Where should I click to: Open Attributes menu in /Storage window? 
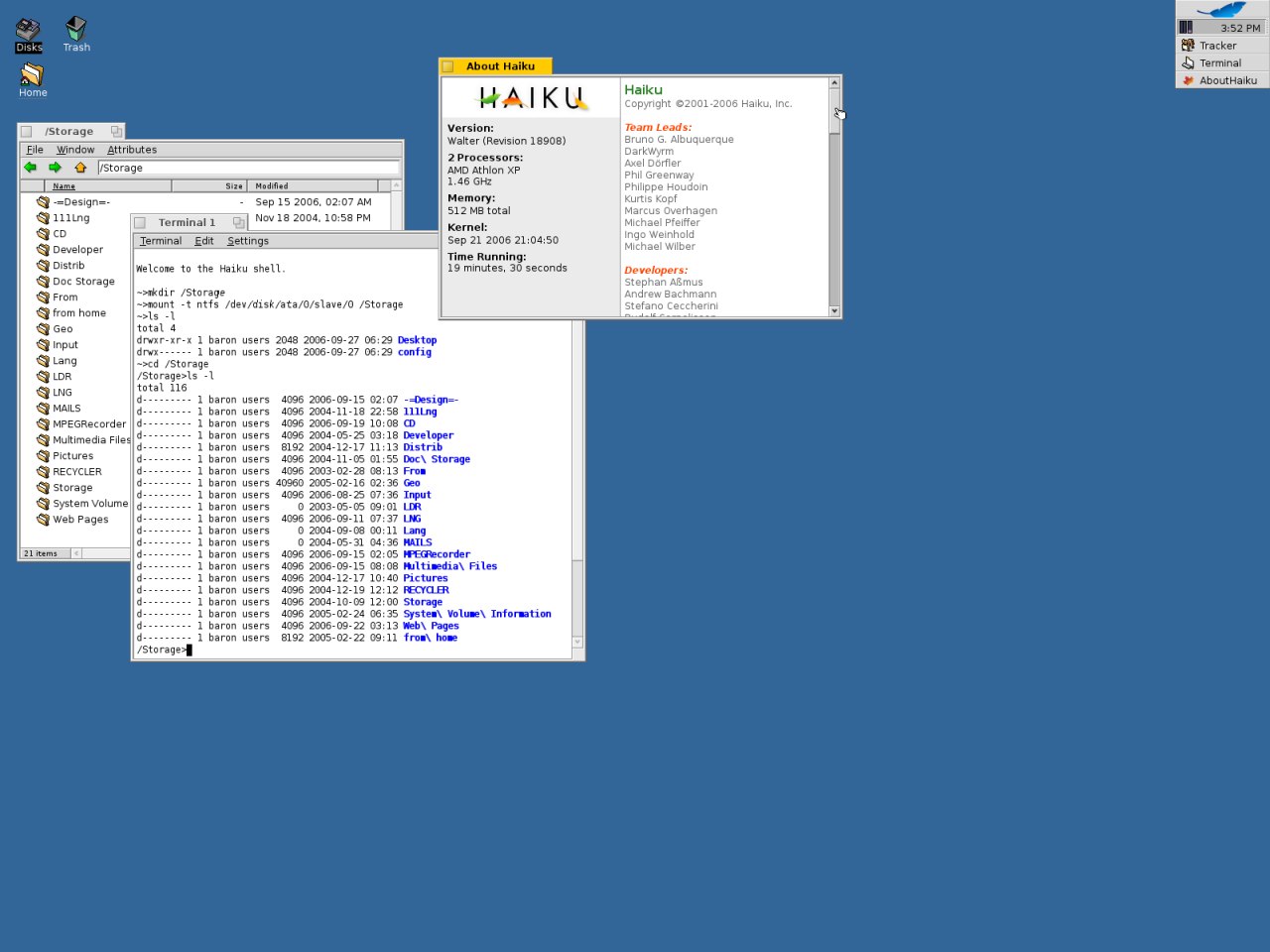[132, 150]
